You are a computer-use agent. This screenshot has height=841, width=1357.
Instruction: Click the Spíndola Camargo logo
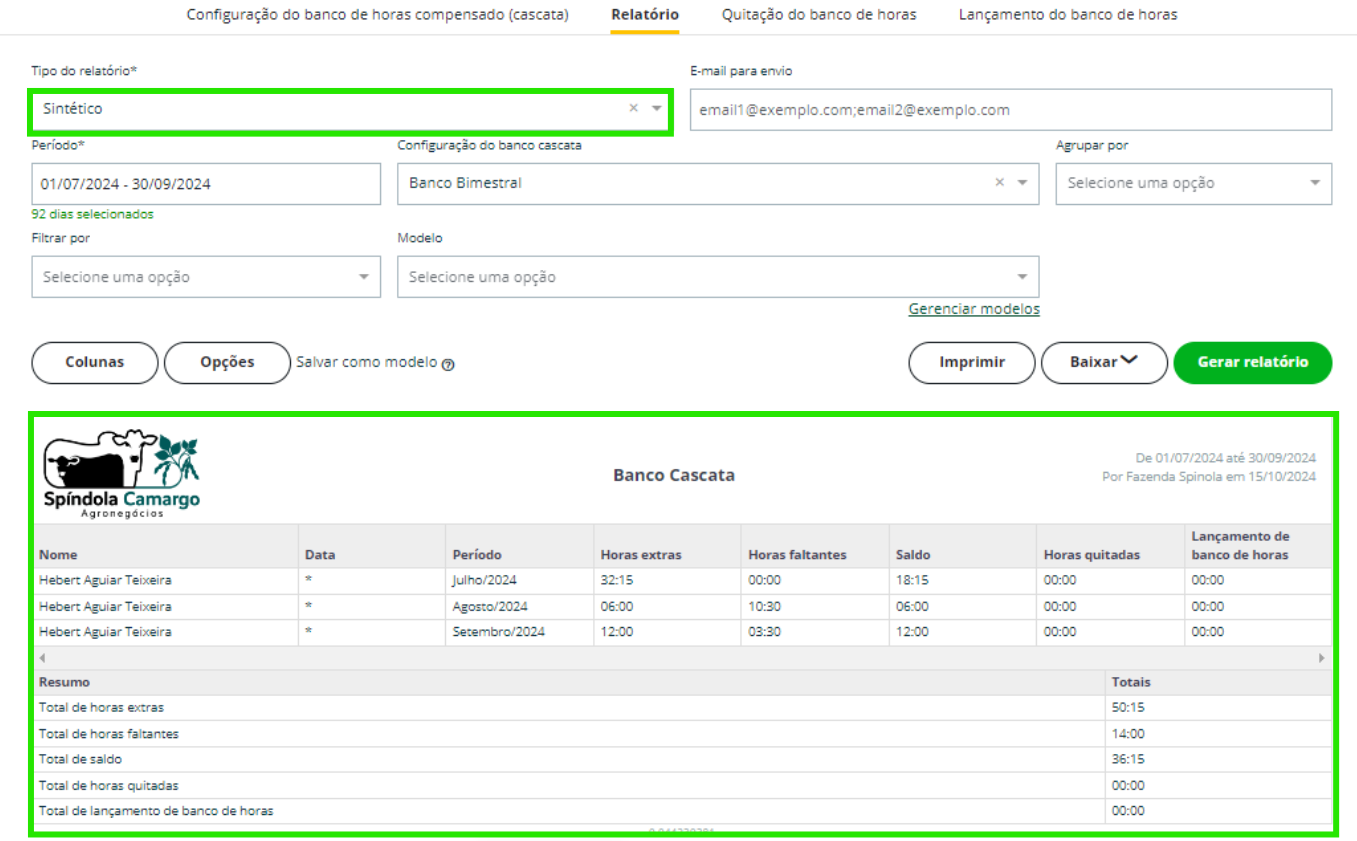[121, 474]
